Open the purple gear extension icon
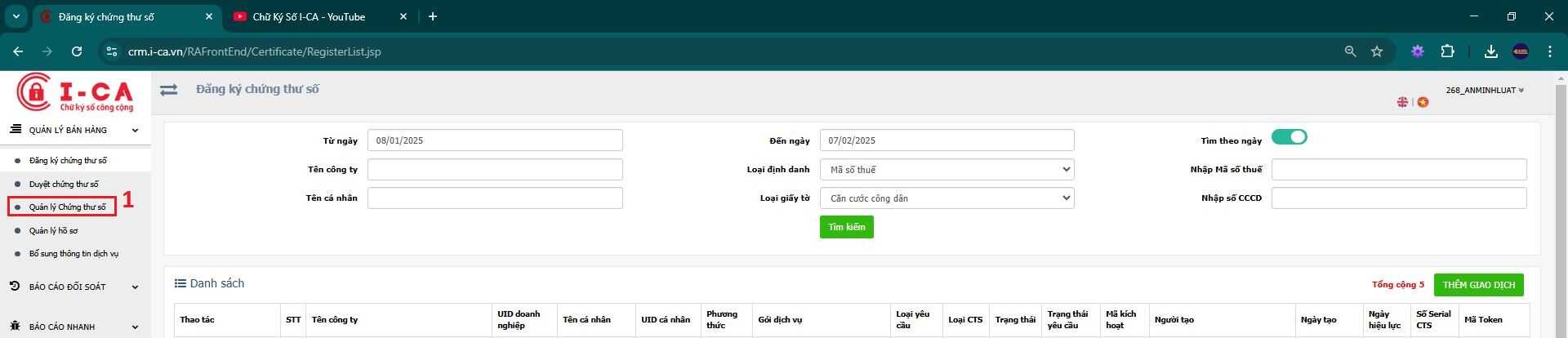 tap(1418, 51)
